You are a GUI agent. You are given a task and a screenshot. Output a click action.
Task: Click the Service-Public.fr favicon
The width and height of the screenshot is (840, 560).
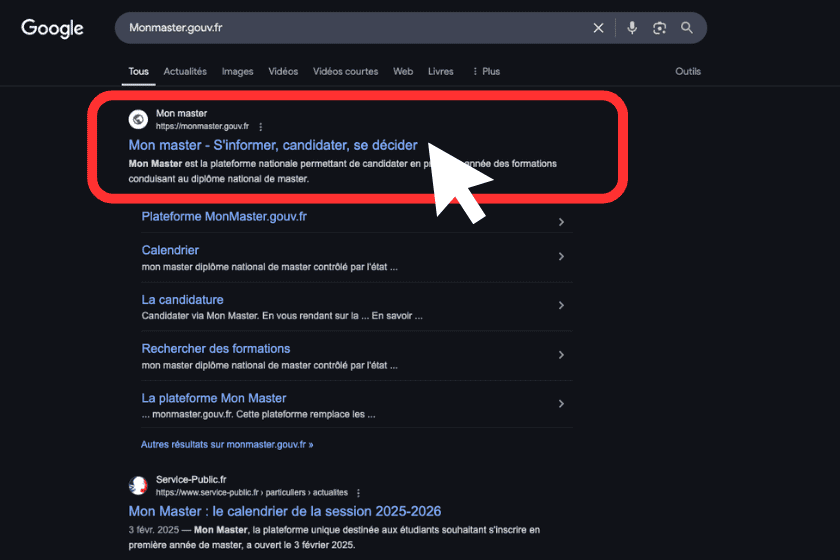pyautogui.click(x=138, y=486)
